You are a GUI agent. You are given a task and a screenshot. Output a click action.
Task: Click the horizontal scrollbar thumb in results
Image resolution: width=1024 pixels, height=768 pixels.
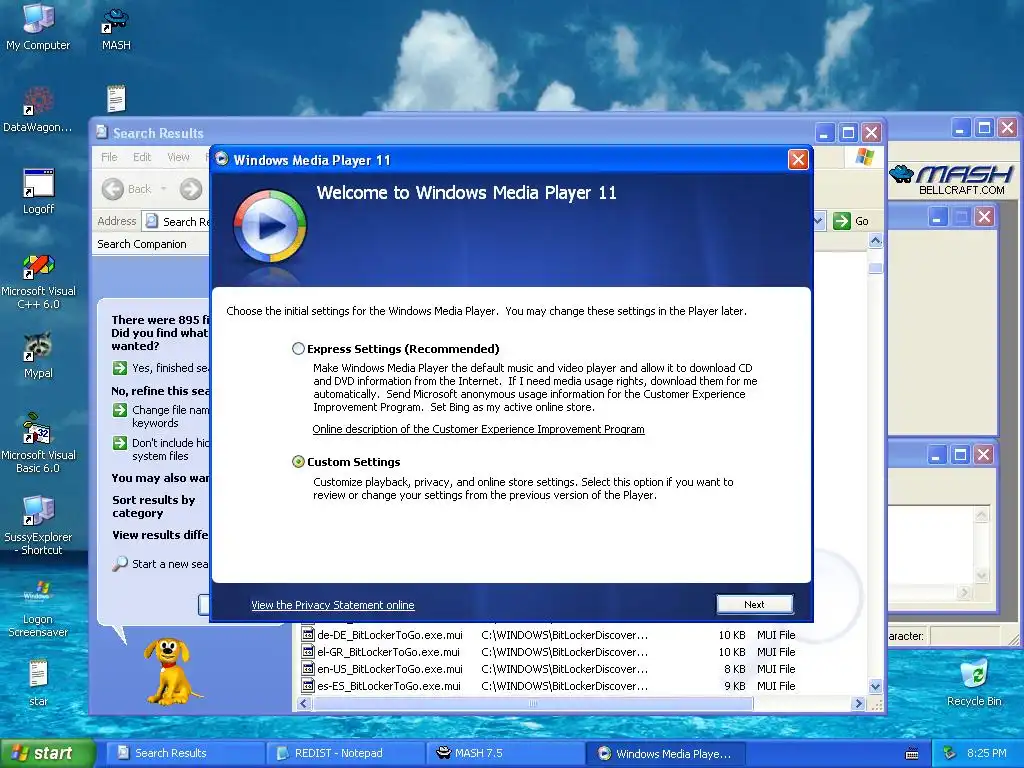click(x=533, y=703)
